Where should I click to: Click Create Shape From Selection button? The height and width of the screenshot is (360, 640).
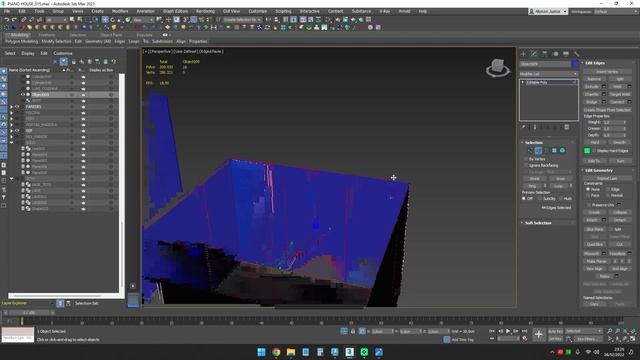(607, 110)
